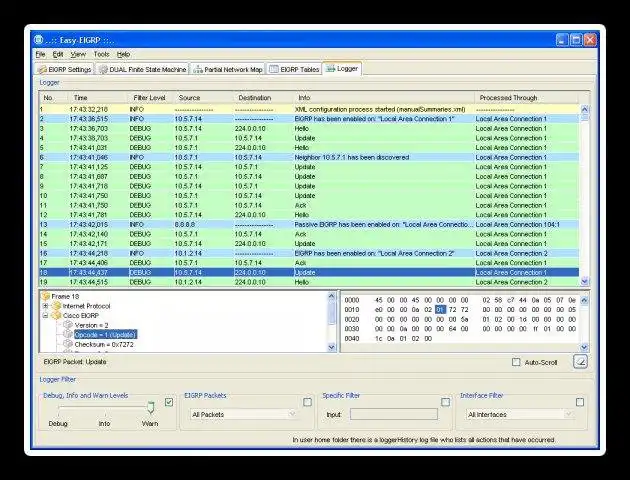630x480 pixels.
Task: Select log row 11 Ack packet
Action: tap(309, 205)
